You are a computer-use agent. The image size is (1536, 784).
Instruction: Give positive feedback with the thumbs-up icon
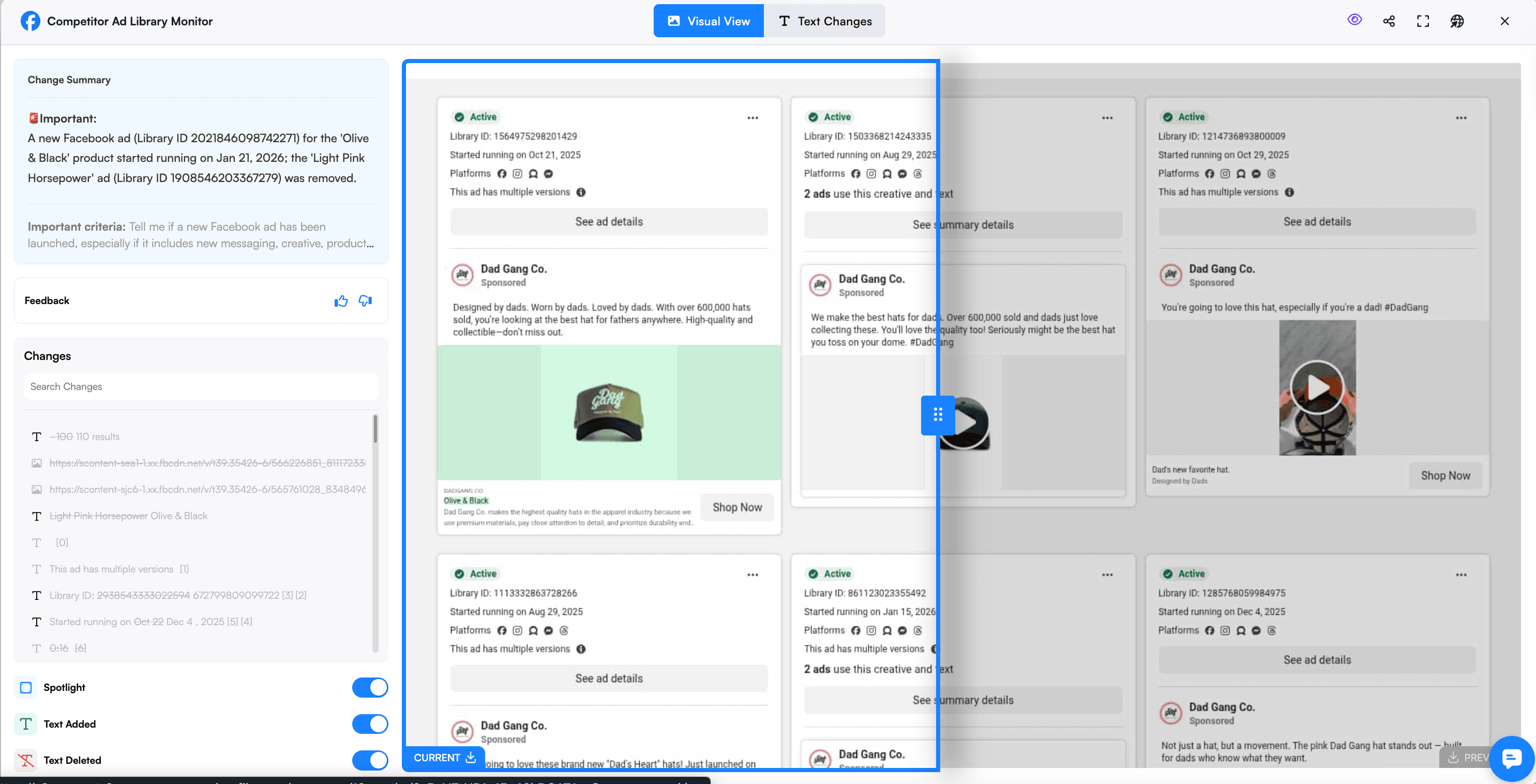(x=341, y=300)
